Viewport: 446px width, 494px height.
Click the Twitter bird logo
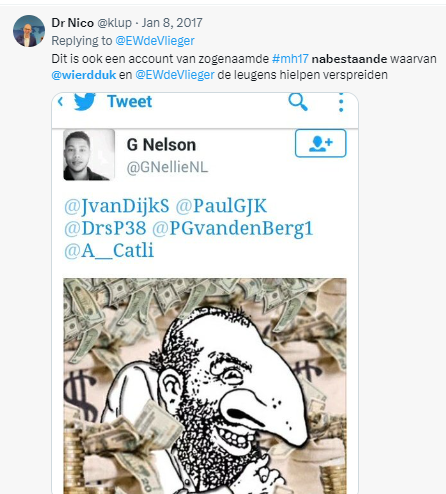tap(85, 101)
